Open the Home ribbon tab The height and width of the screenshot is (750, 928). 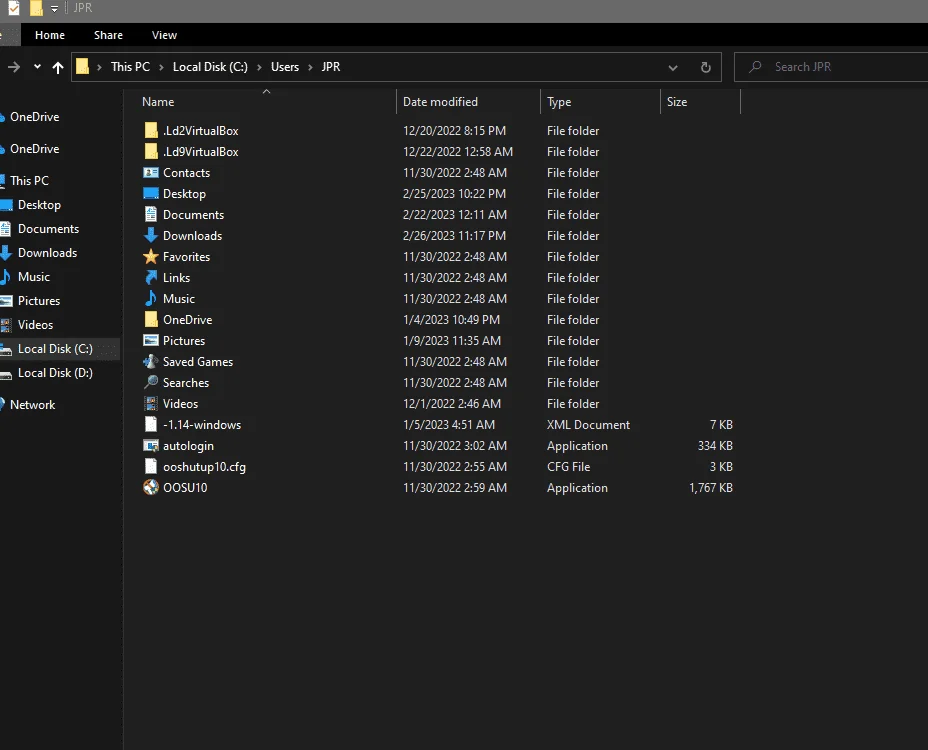50,35
